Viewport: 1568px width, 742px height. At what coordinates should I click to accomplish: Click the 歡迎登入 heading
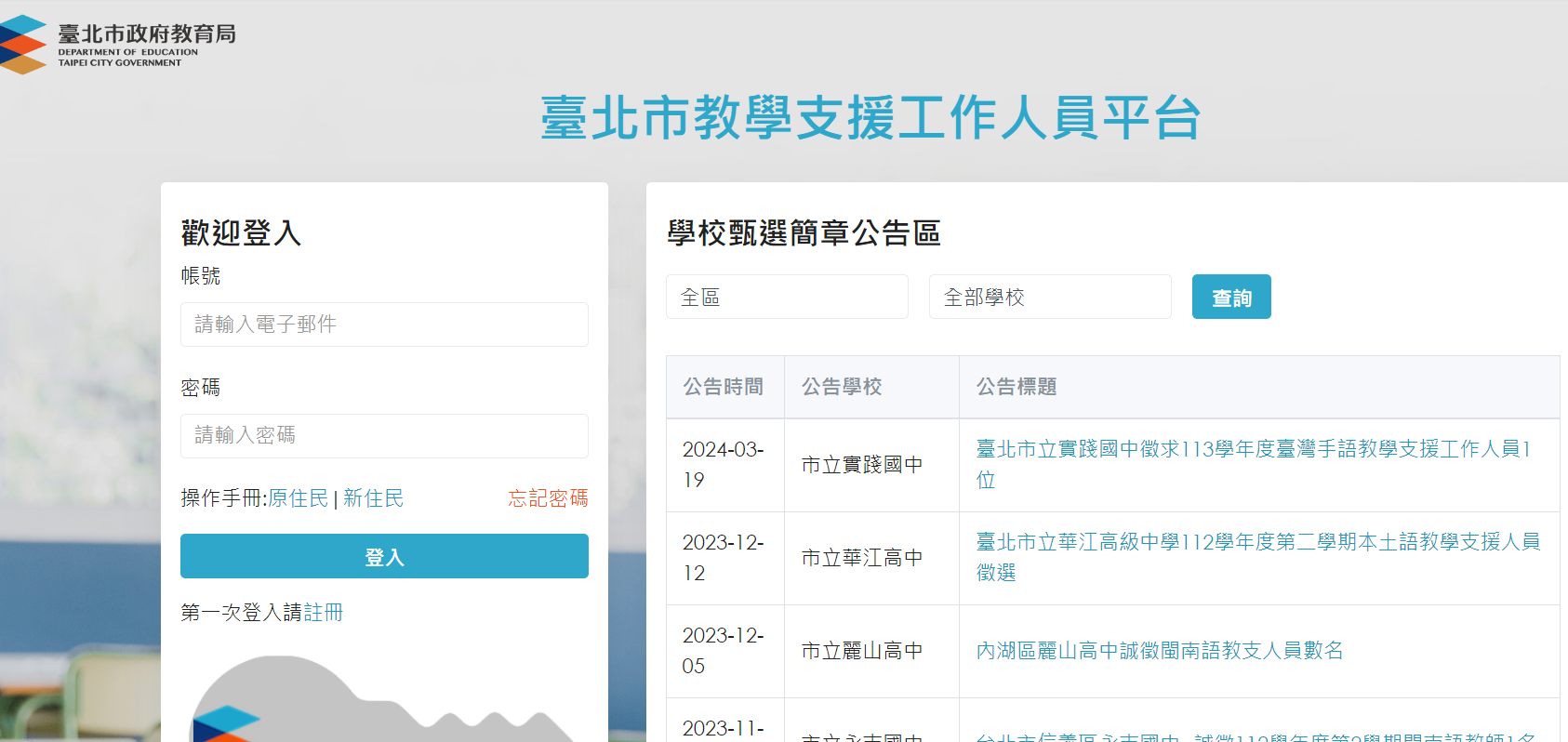242,232
